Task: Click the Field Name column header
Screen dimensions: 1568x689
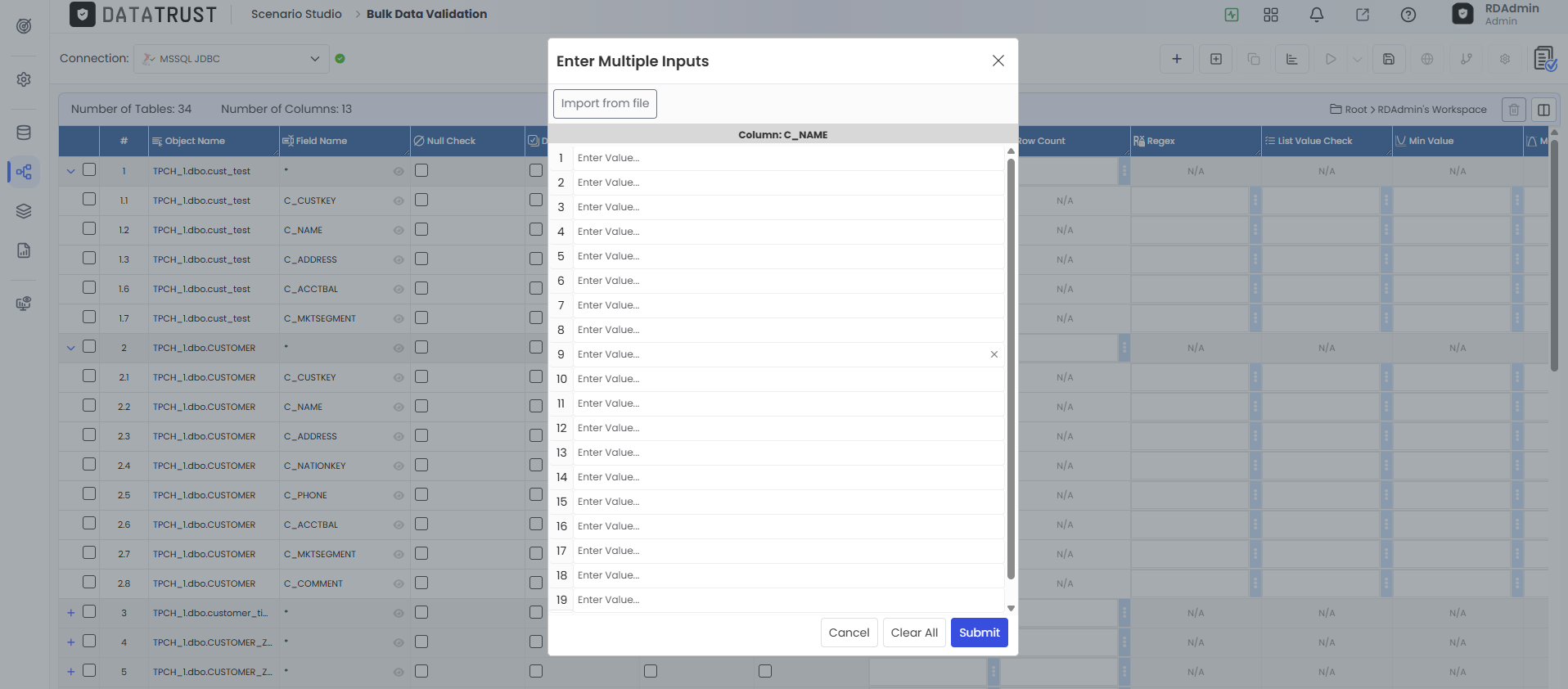Action: [345, 141]
